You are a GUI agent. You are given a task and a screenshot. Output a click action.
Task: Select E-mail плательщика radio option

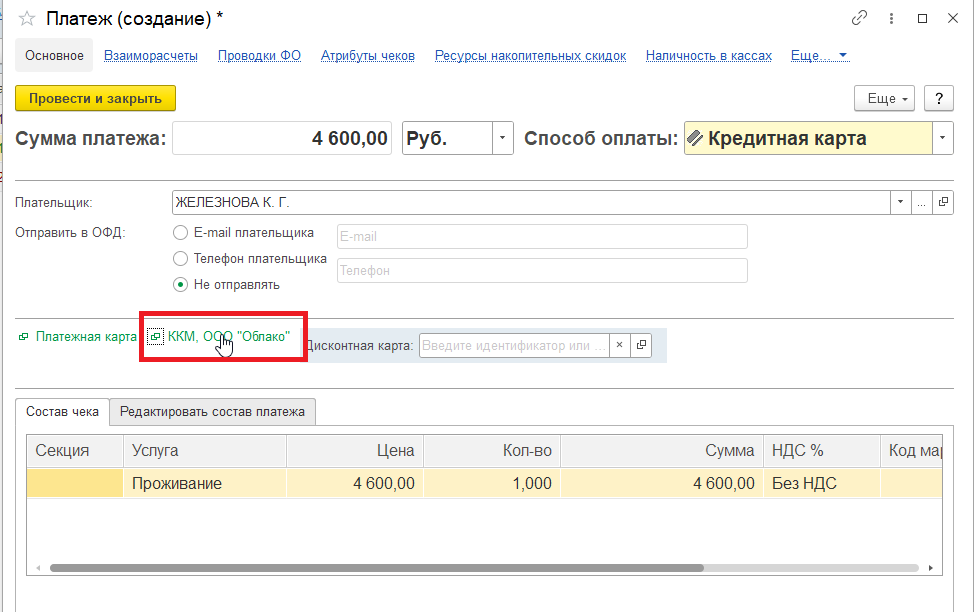181,233
